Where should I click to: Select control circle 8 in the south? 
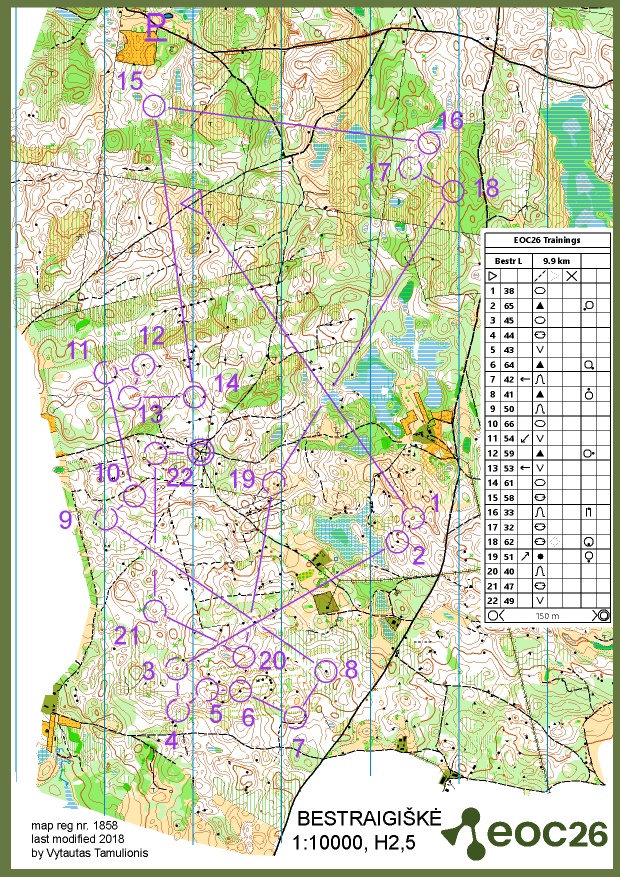(325, 671)
